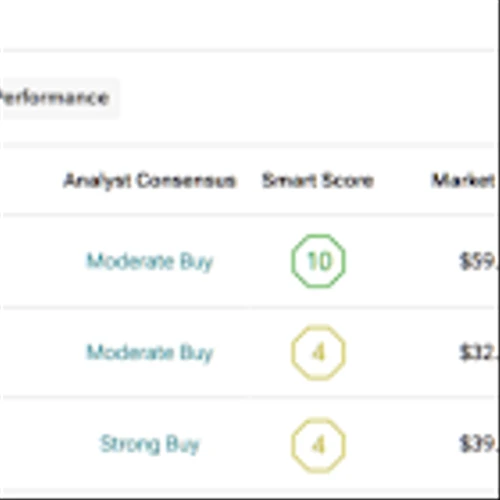The height and width of the screenshot is (500, 500).
Task: Open Moderate Buy link in the $59 row
Action: 150,262
